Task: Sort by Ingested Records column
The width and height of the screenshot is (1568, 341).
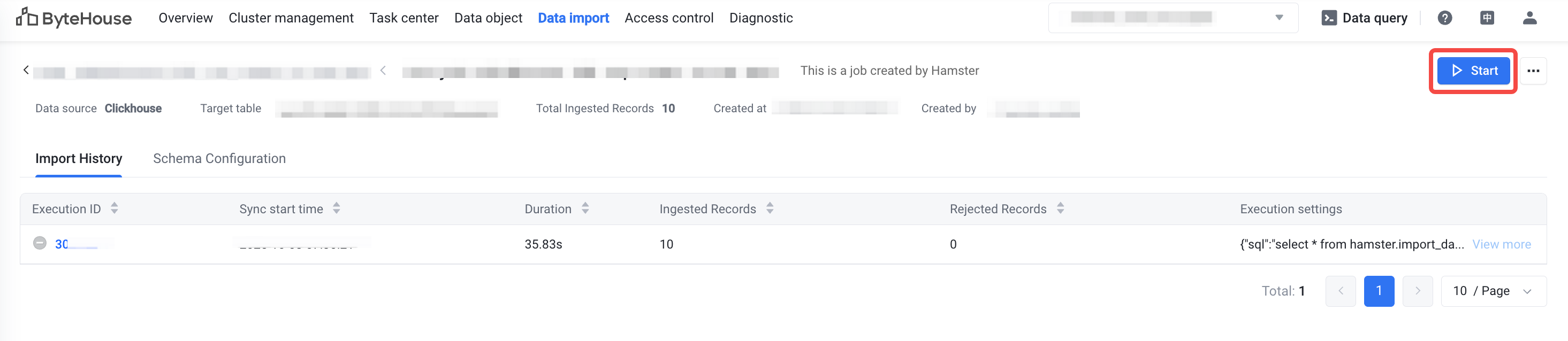Action: coord(770,208)
